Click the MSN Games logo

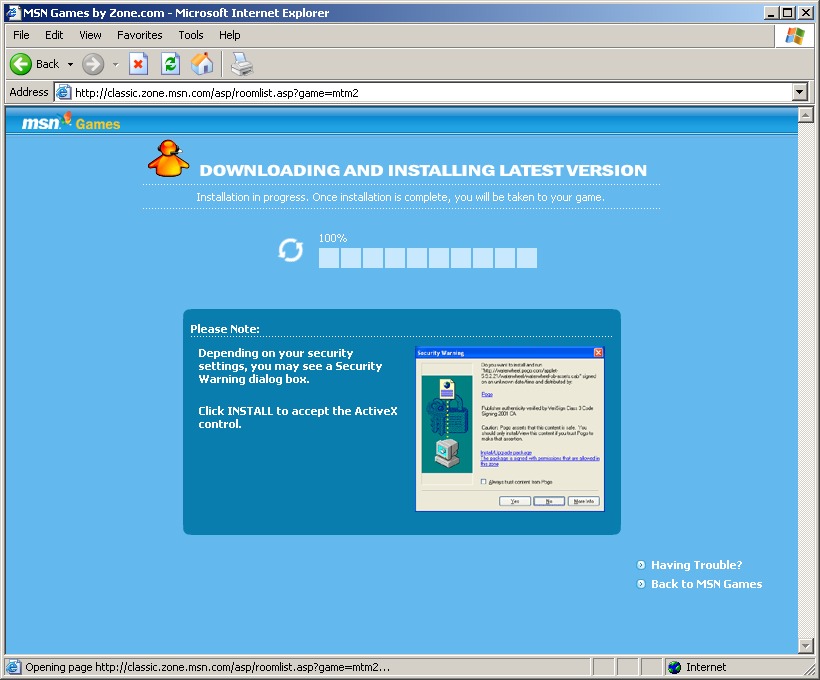click(71, 122)
